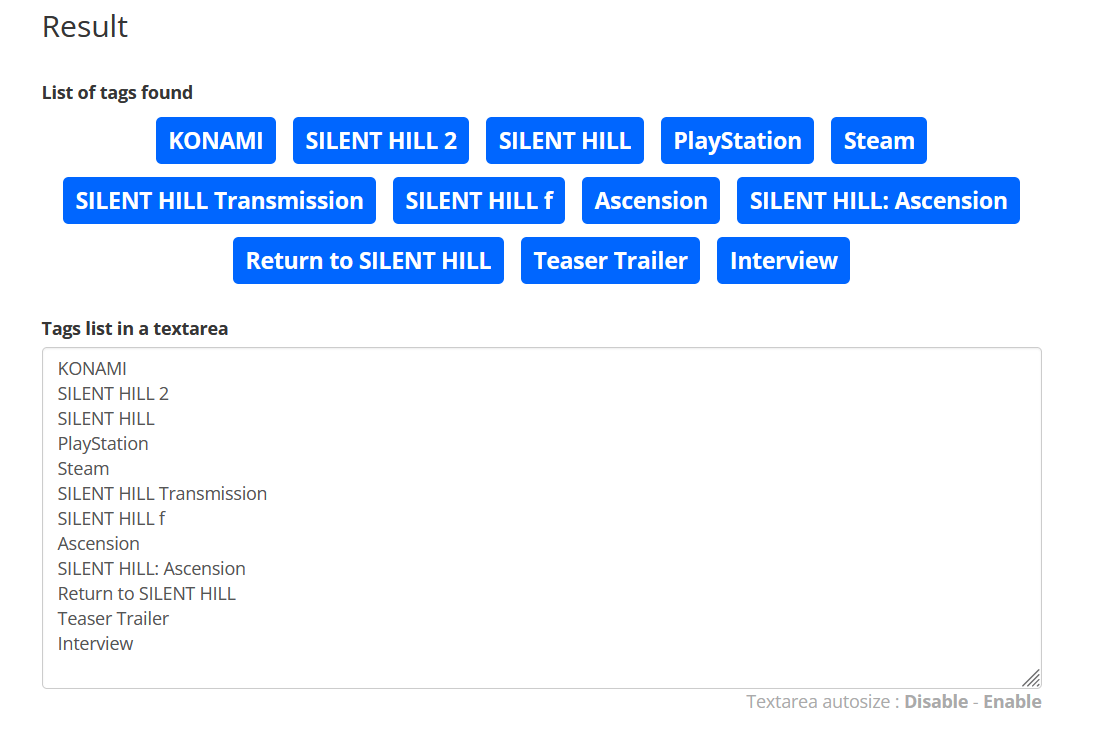Click the plain SILENT HILL tag

click(564, 140)
